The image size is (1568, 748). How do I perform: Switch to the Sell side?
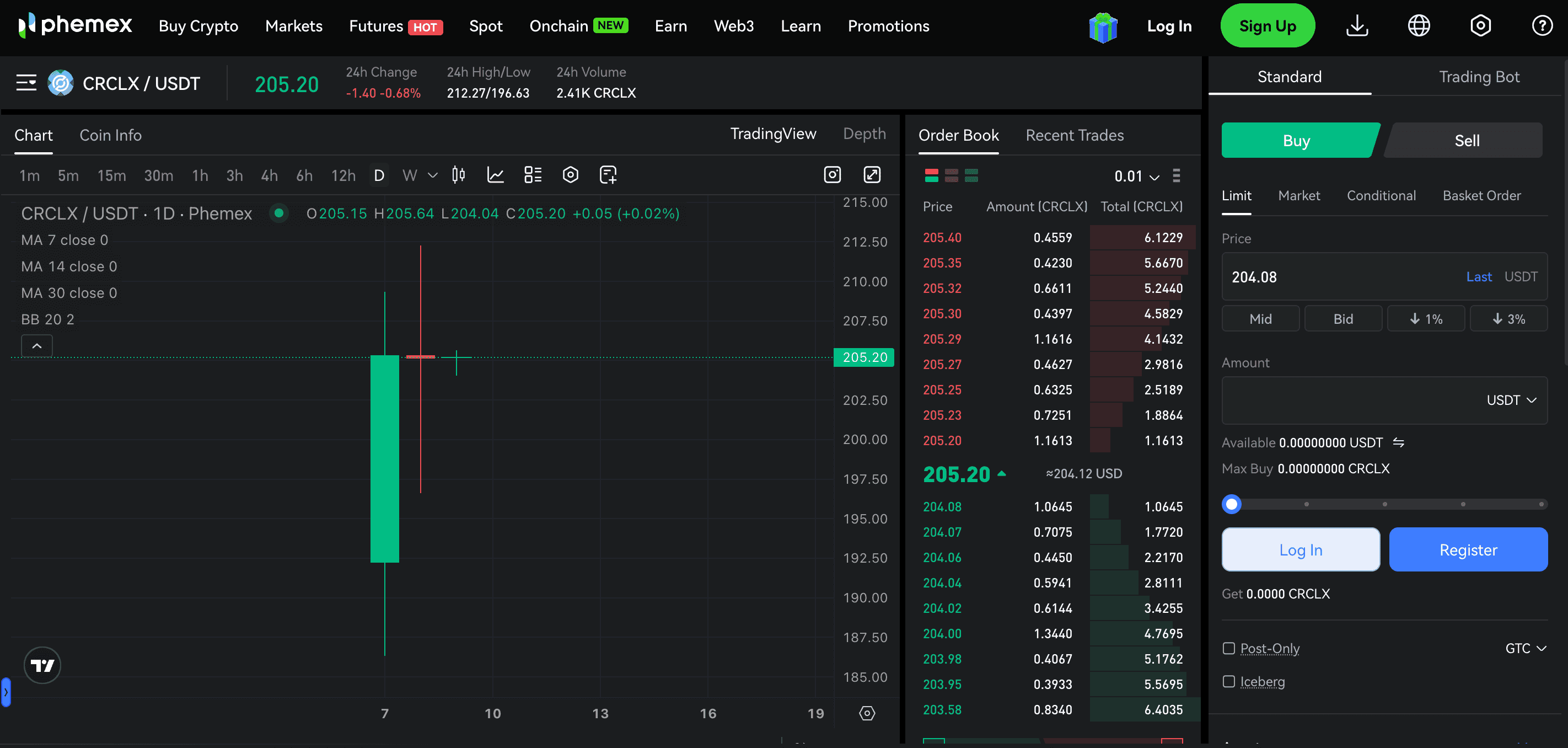tap(1467, 141)
